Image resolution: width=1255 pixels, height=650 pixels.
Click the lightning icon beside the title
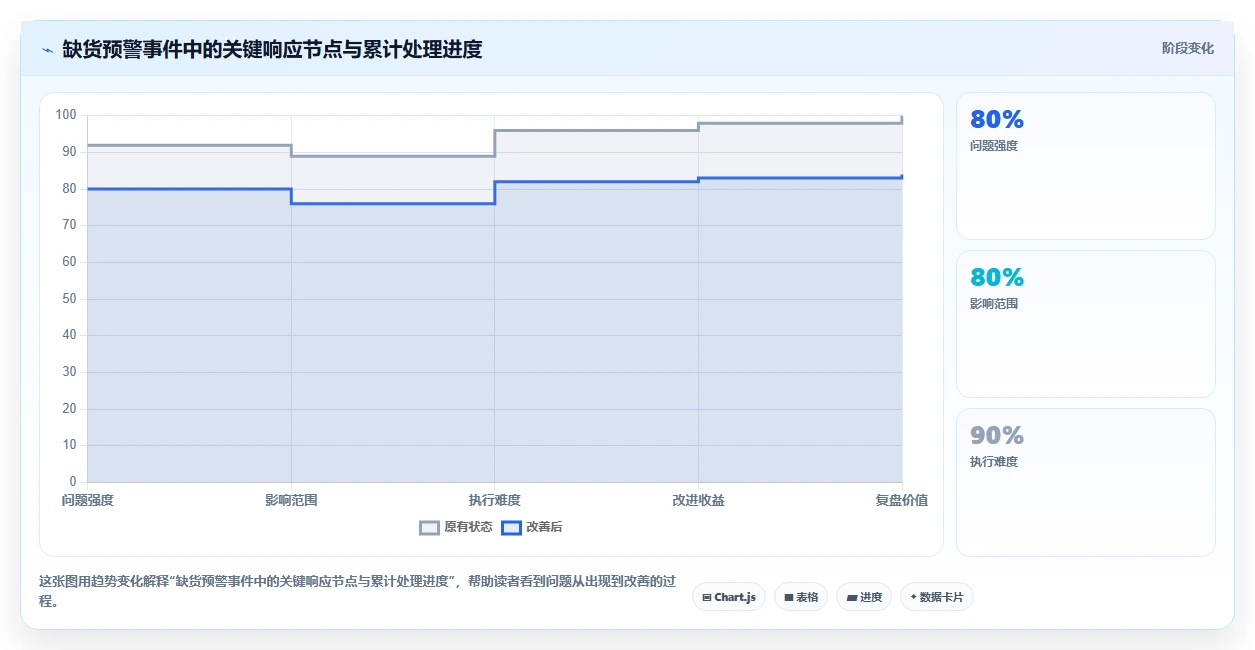tap(47, 50)
